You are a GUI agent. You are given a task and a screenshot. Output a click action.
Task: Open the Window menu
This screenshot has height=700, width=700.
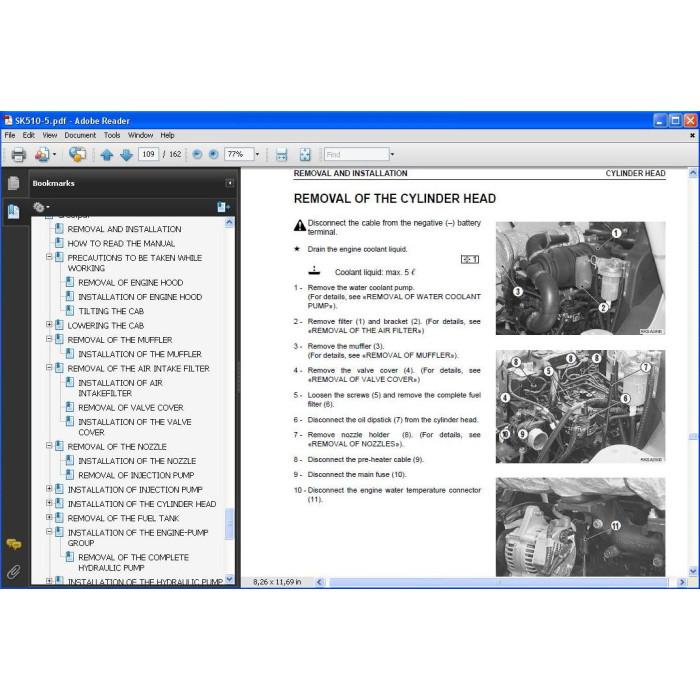(x=140, y=135)
